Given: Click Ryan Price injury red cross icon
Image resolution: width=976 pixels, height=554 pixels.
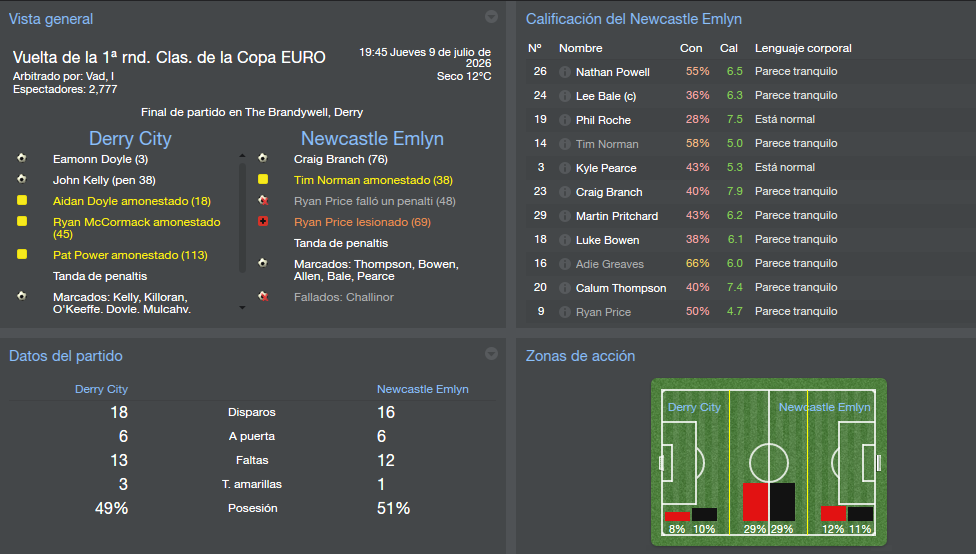Looking at the screenshot, I should [263, 222].
